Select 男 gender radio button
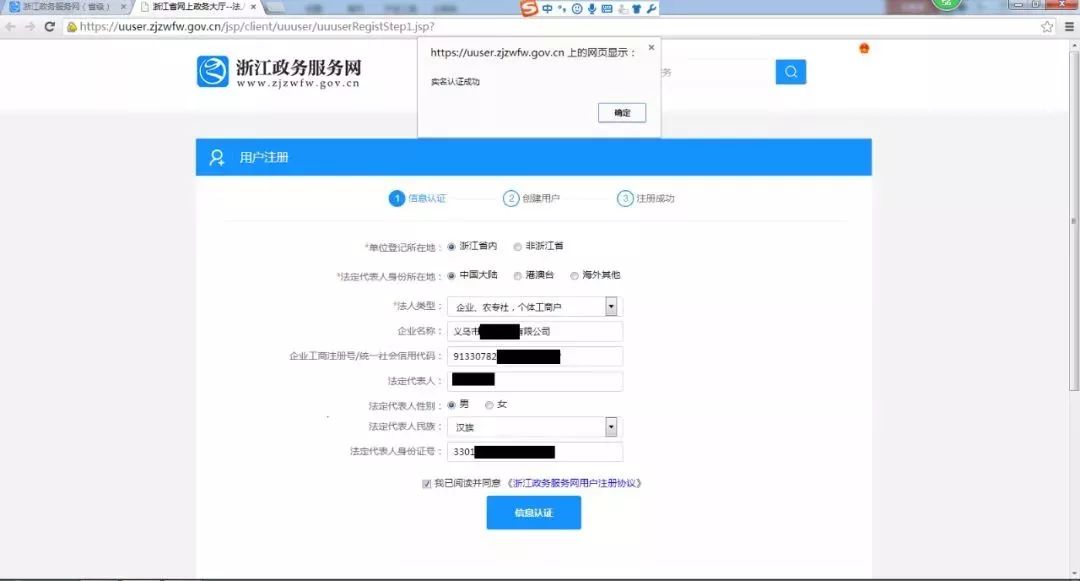Image resolution: width=1080 pixels, height=581 pixels. pyautogui.click(x=451, y=405)
